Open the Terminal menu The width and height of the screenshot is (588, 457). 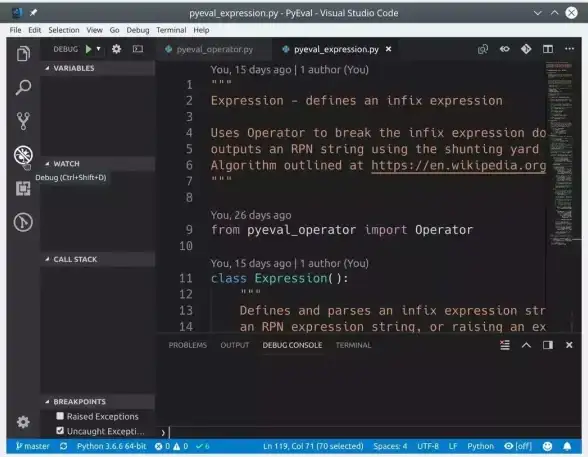tap(171, 30)
